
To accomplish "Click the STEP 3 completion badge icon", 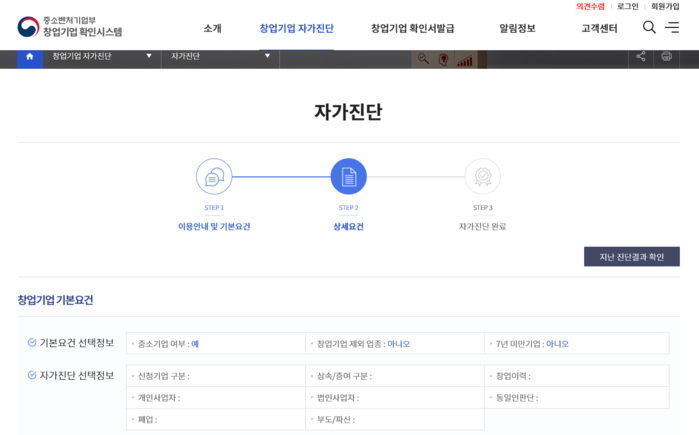I will coord(483,177).
